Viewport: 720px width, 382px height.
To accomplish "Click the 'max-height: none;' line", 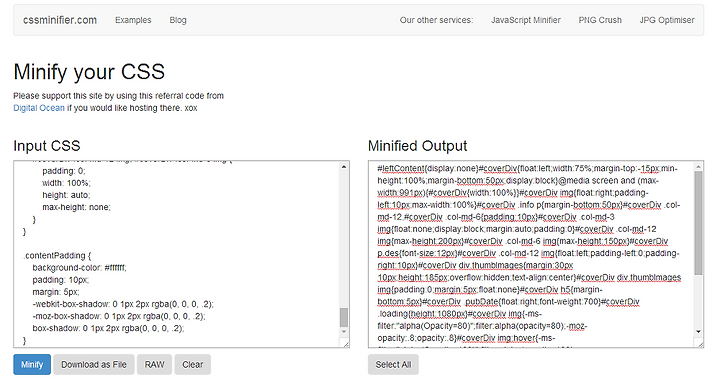I will pos(76,207).
